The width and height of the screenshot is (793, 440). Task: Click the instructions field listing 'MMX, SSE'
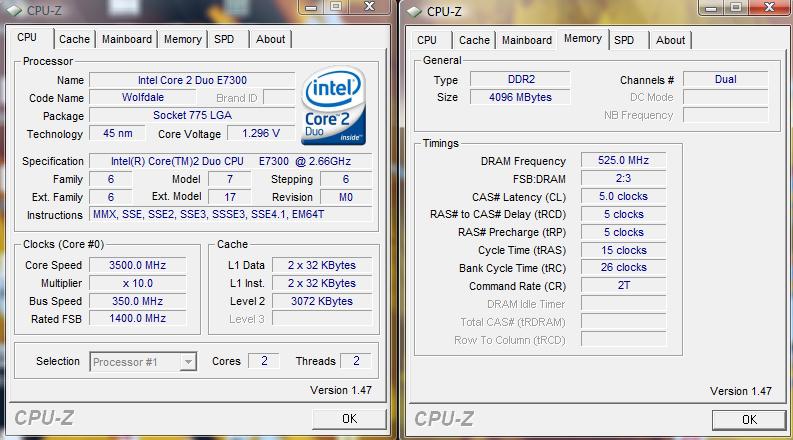coord(231,214)
